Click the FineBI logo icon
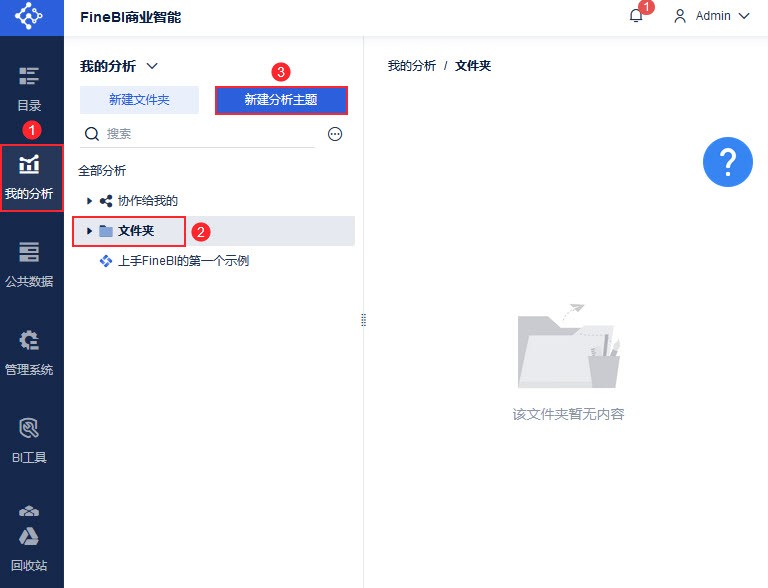This screenshot has height=588, width=768. pos(30,16)
